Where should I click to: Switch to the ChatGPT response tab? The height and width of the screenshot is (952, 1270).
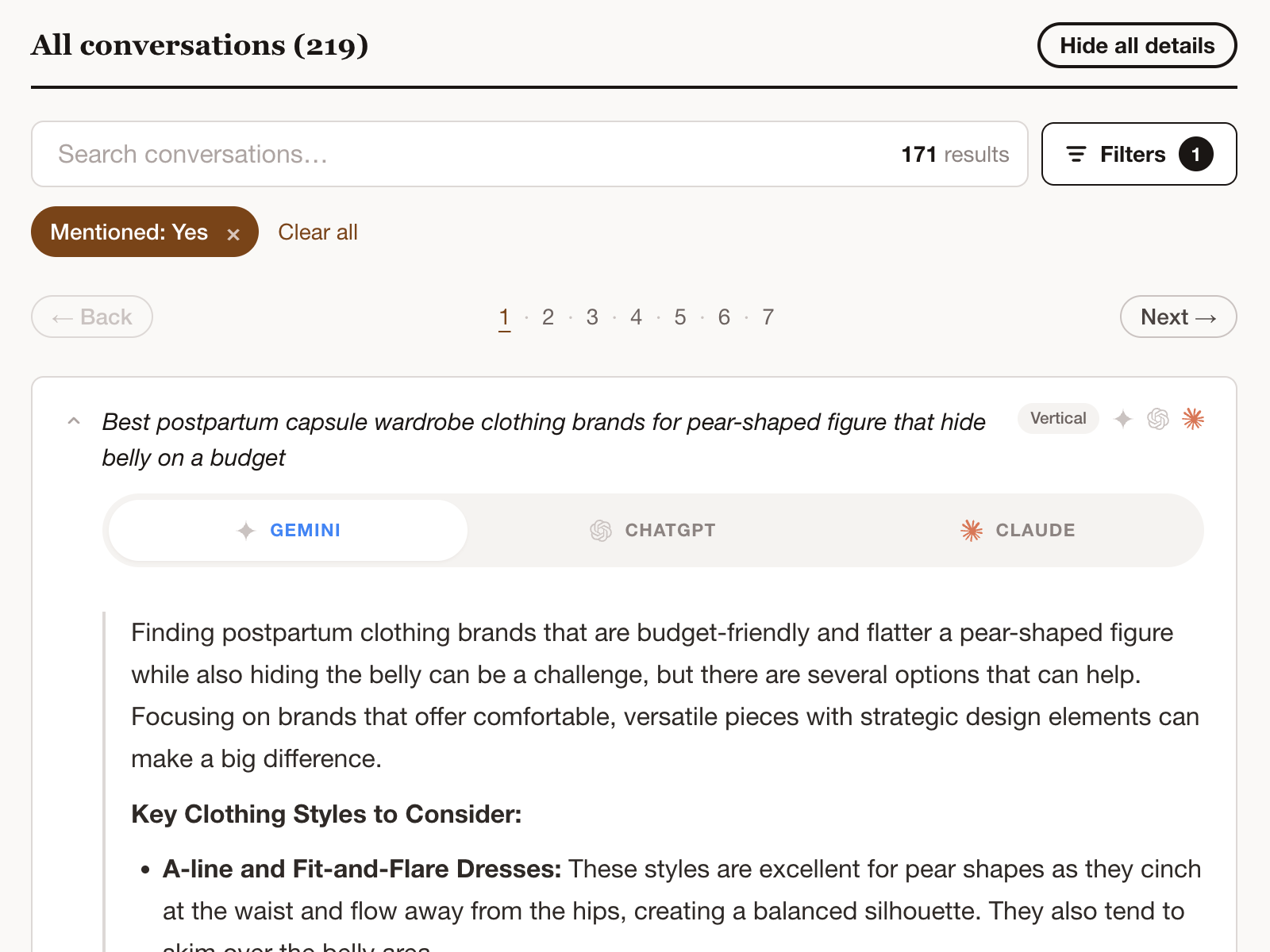[653, 530]
